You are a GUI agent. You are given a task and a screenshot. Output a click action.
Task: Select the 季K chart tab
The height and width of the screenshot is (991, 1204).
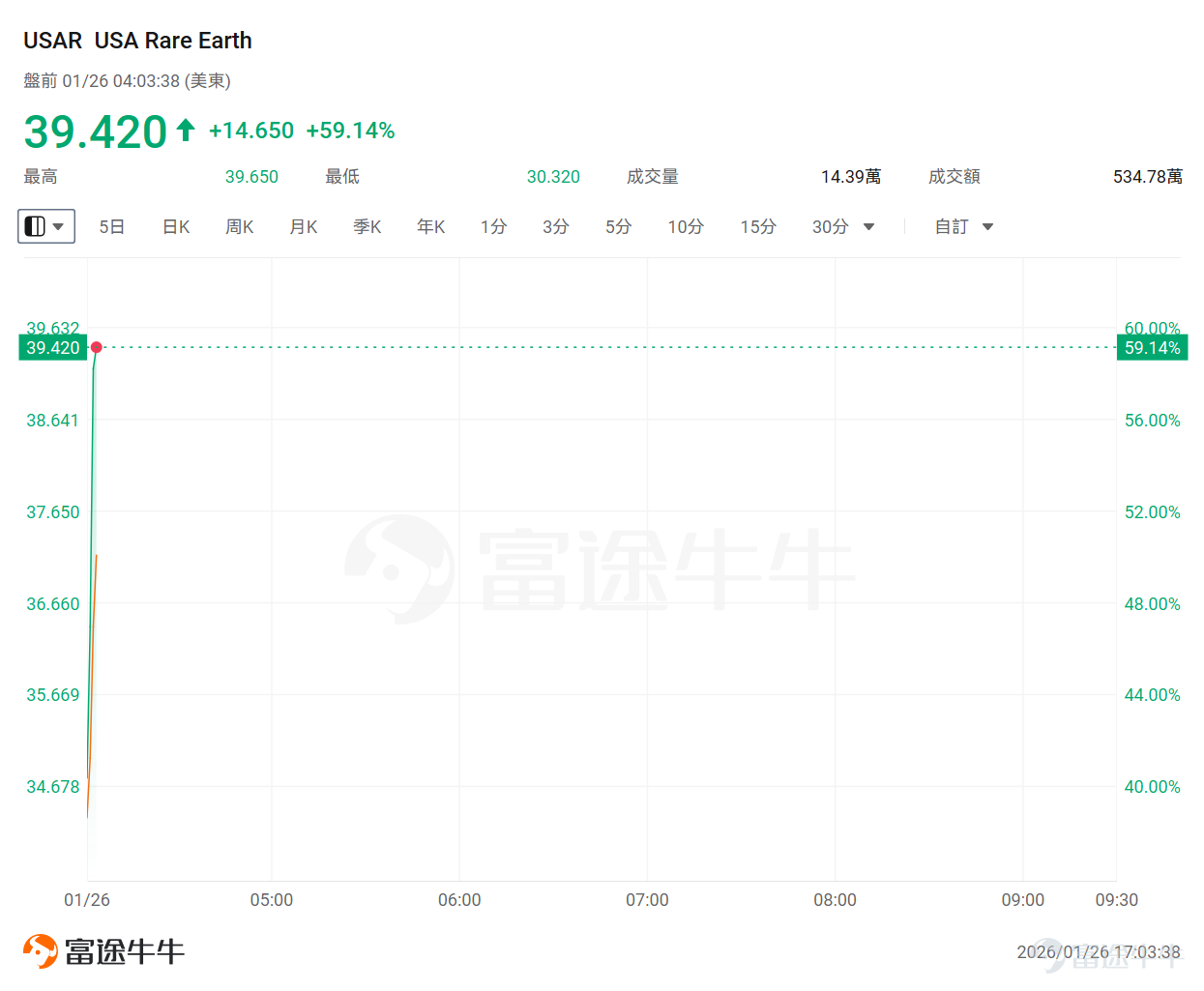367,226
